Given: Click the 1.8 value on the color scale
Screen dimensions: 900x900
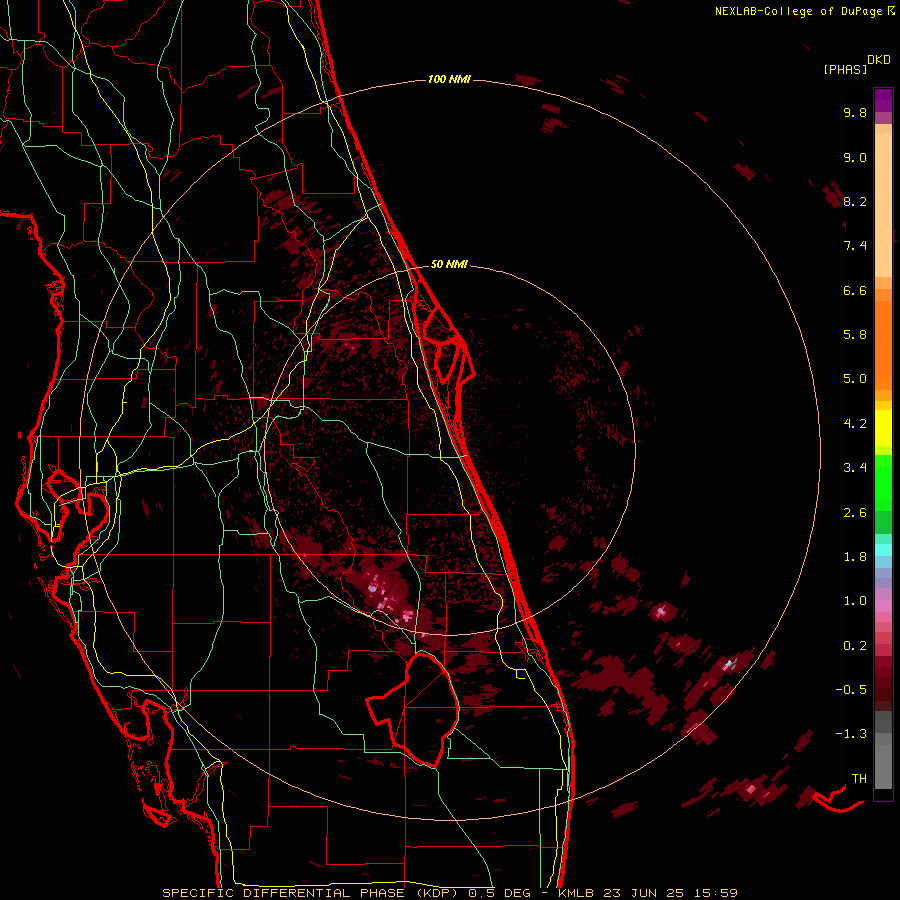Looking at the screenshot, I should click(x=855, y=557).
